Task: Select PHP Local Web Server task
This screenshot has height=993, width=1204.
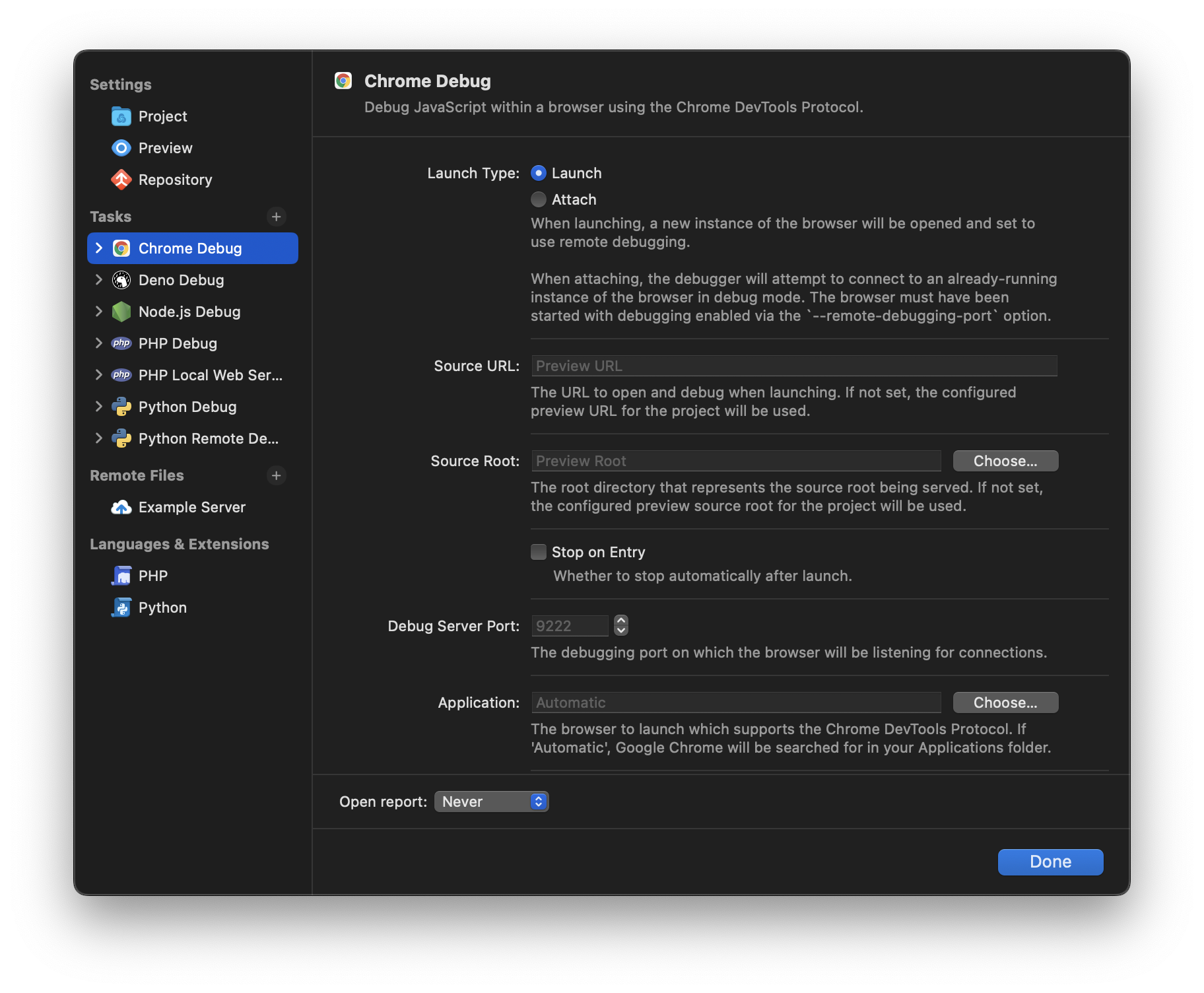Action: (210, 375)
